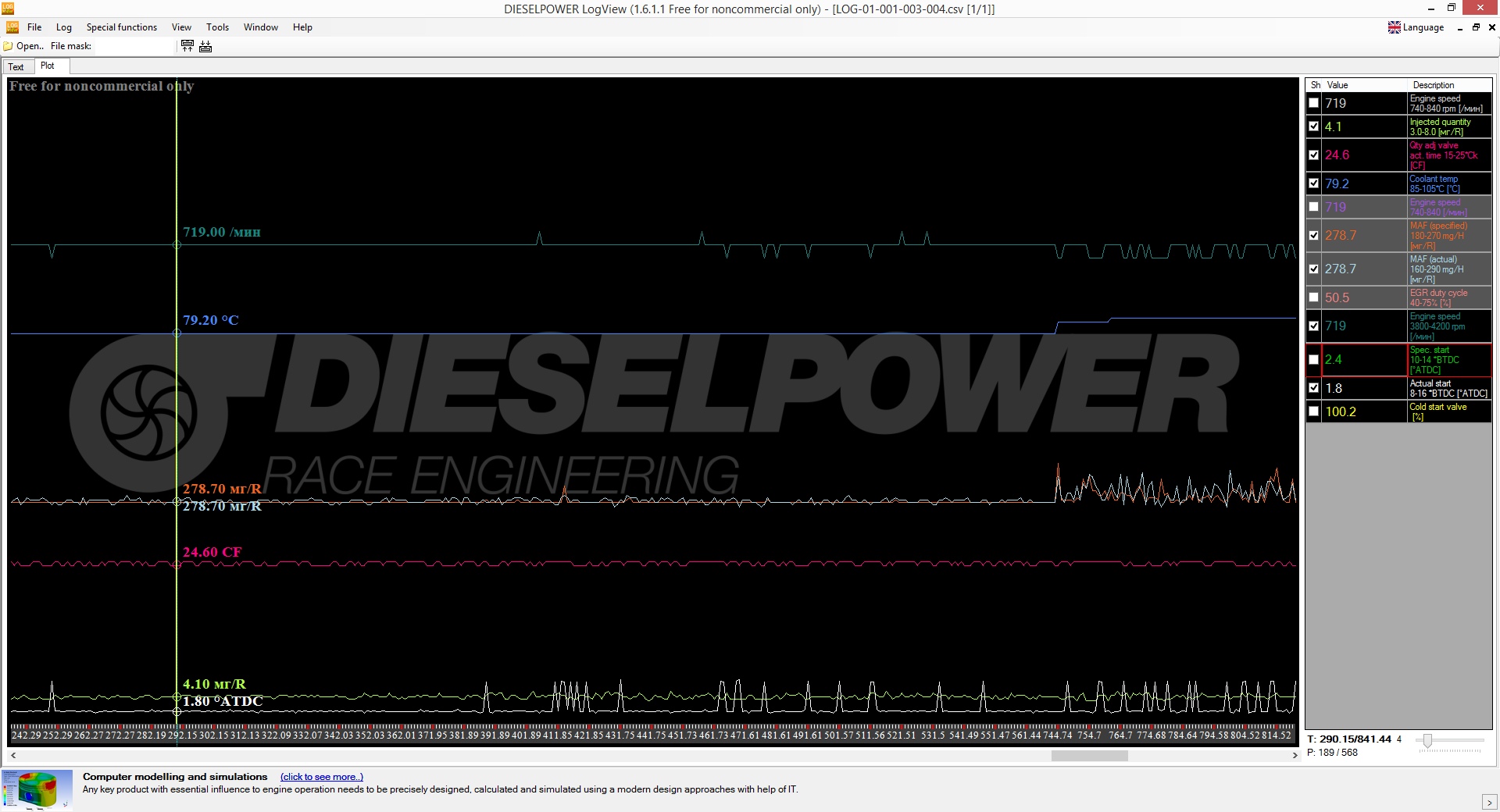1500x812 pixels.
Task: Click the move-up arrows toolbar icon
Action: point(187,46)
